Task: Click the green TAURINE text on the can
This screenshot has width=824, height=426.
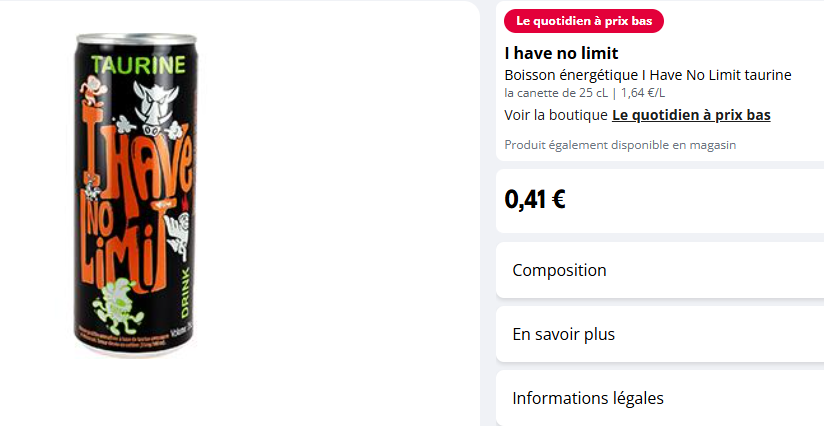Action: pos(138,67)
